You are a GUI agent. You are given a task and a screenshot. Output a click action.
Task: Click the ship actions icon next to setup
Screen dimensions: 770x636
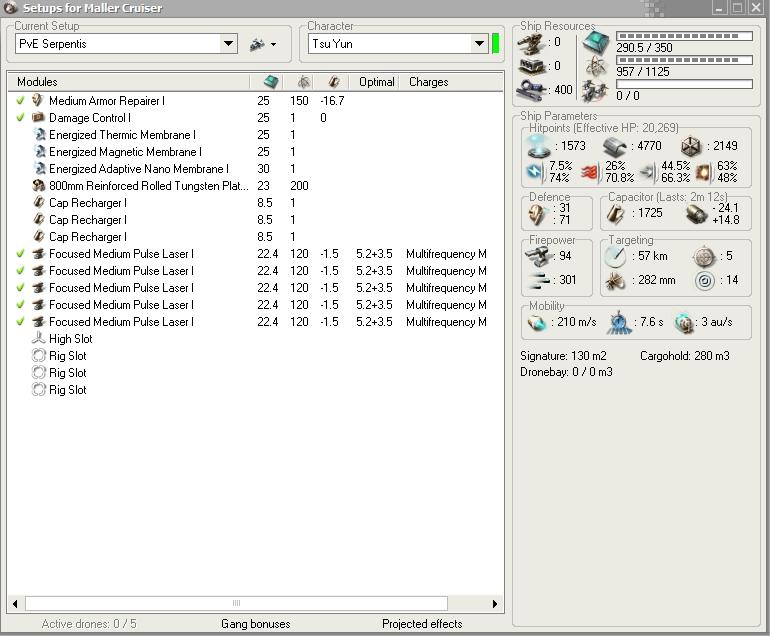[257, 44]
